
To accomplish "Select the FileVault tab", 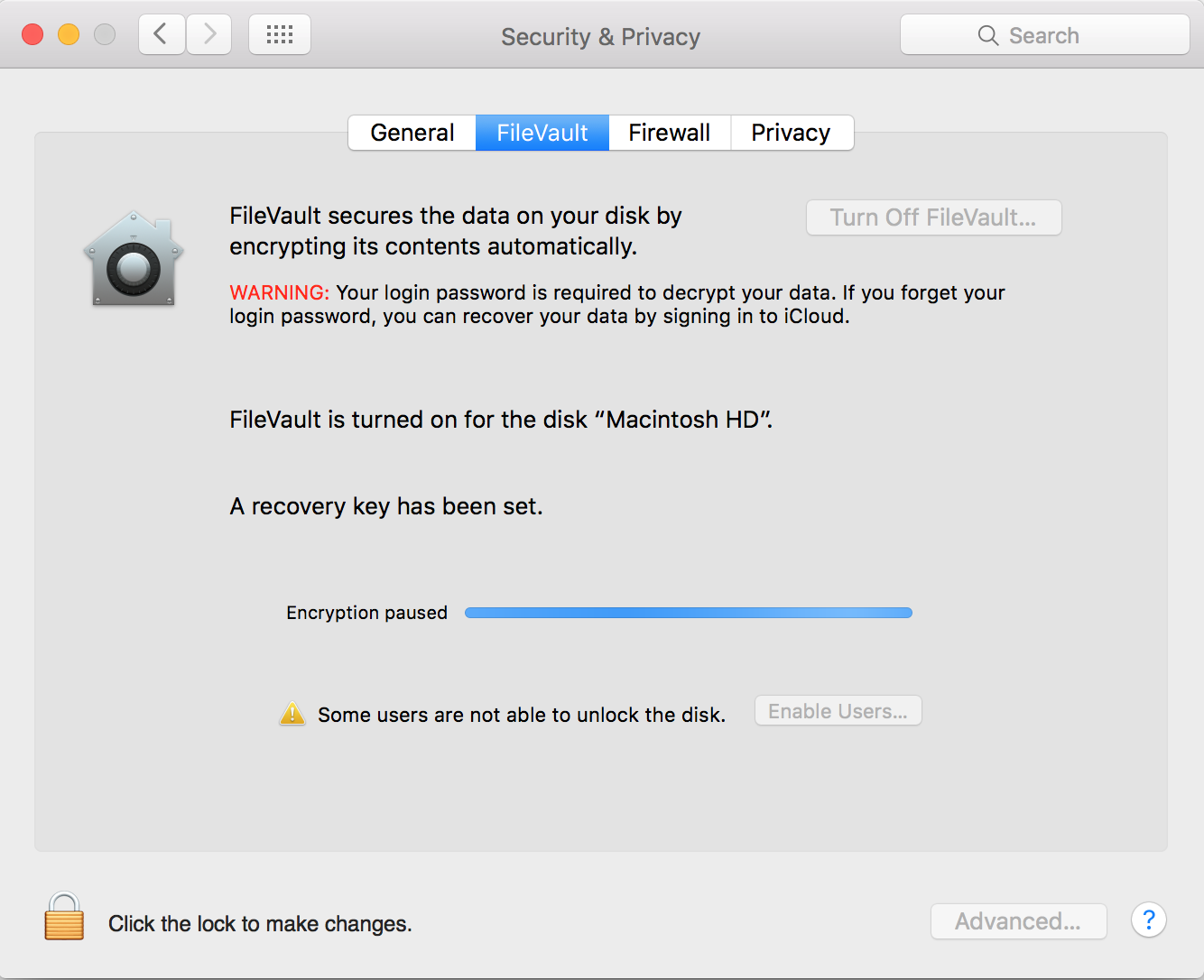I will click(542, 133).
